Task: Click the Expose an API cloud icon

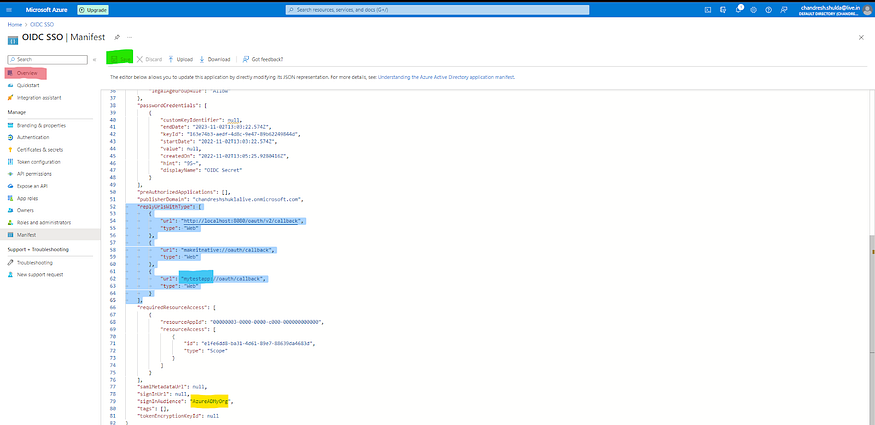Action: [11, 186]
